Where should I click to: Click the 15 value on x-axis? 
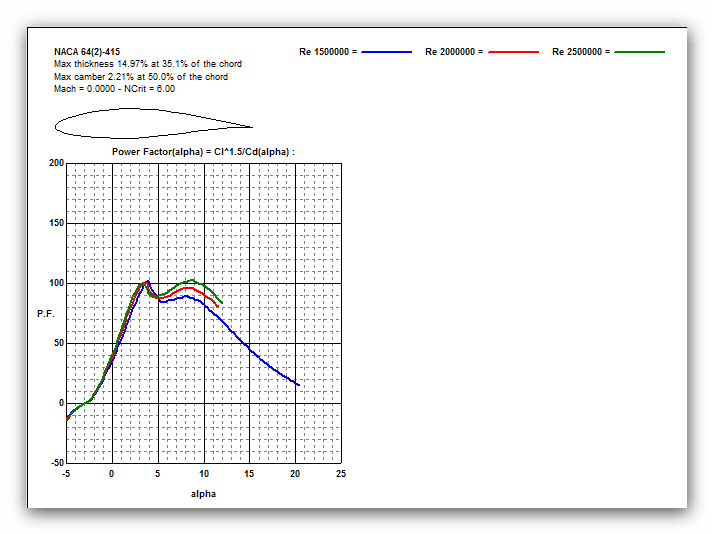(x=249, y=474)
